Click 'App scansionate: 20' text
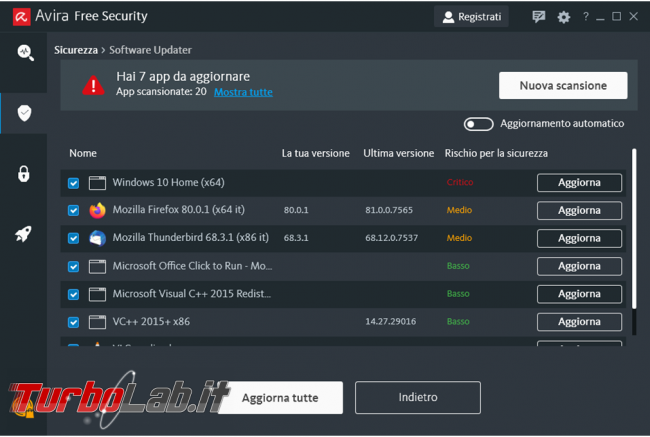This screenshot has width=650, height=437. click(161, 92)
